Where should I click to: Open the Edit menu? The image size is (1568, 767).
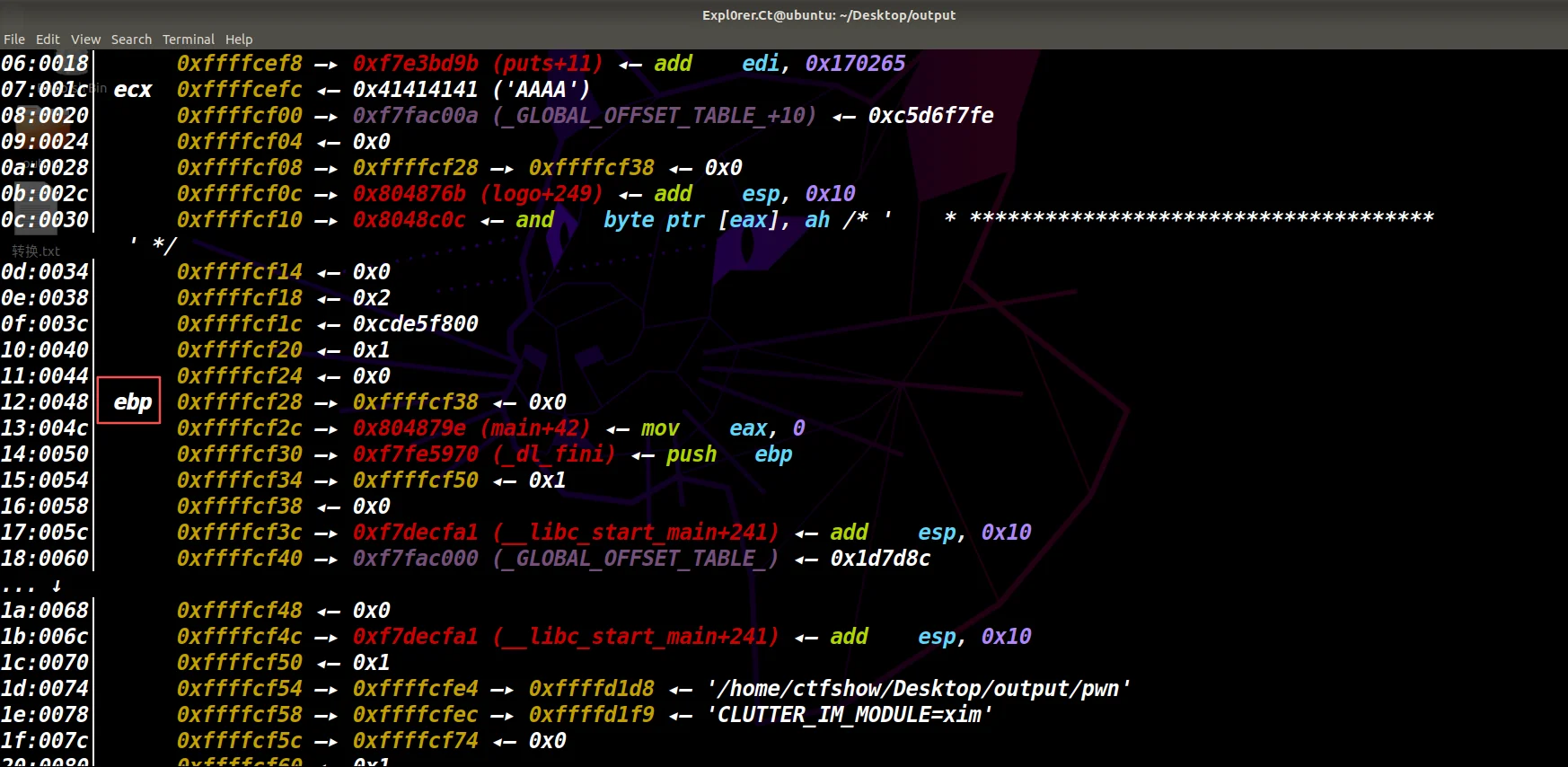tap(48, 40)
